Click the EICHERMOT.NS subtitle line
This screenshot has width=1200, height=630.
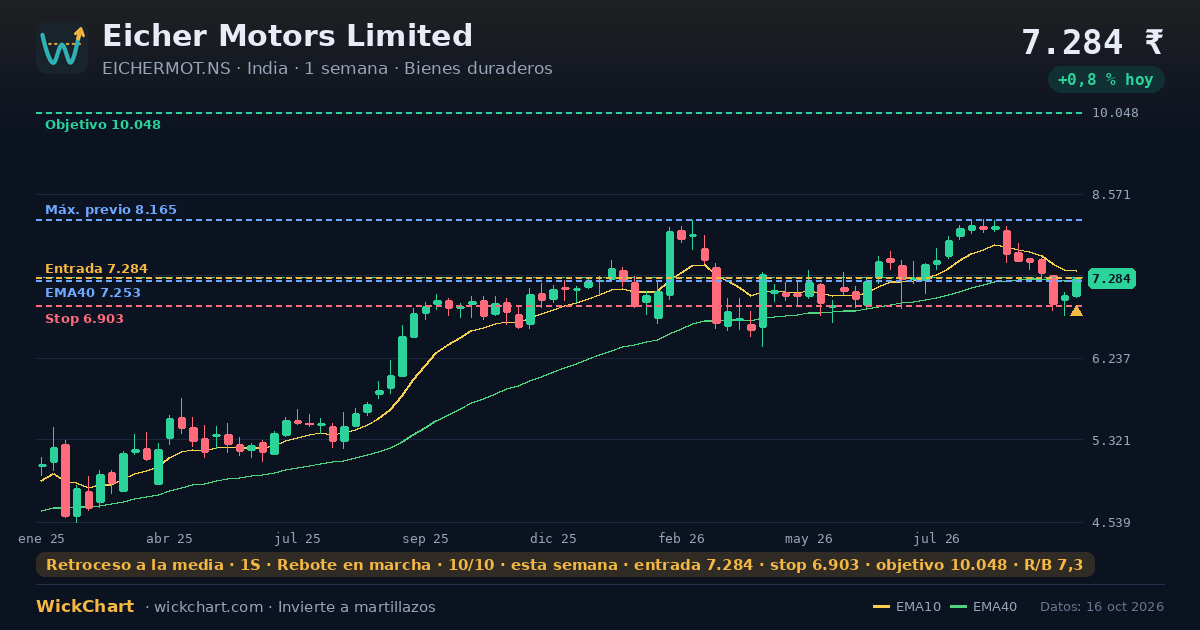[x=327, y=68]
